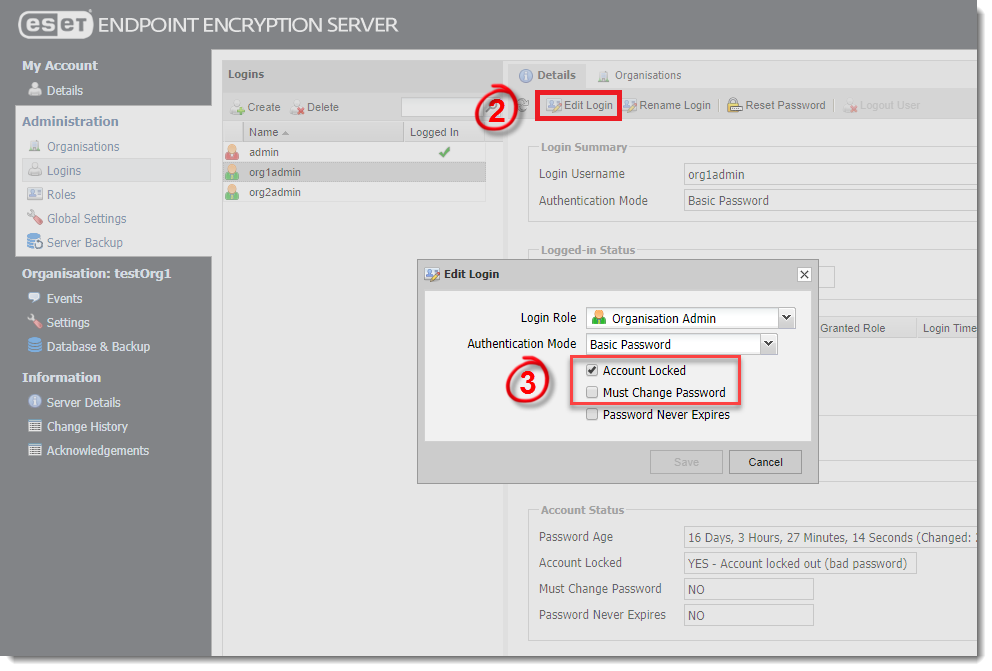Screen dimensions: 992x671
Task: Click the Change History table icon
Action: [x=35, y=426]
